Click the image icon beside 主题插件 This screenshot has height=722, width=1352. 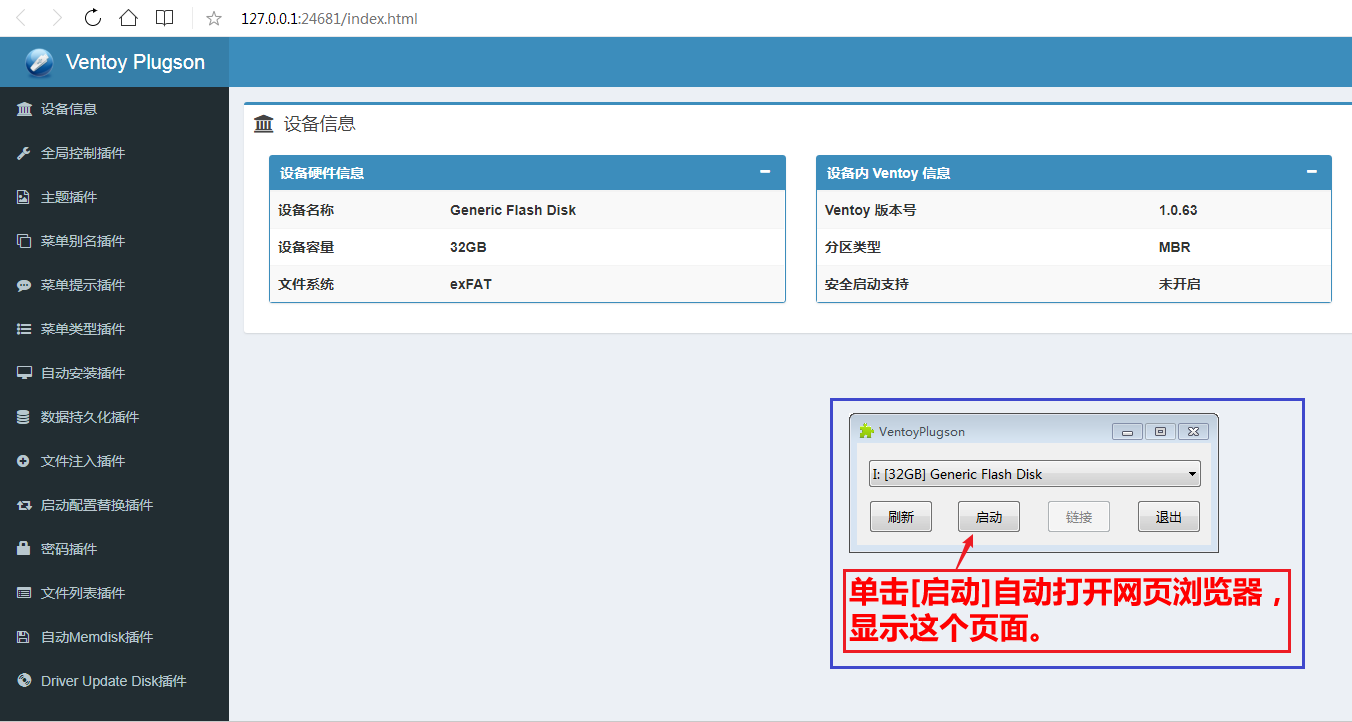(x=24, y=197)
